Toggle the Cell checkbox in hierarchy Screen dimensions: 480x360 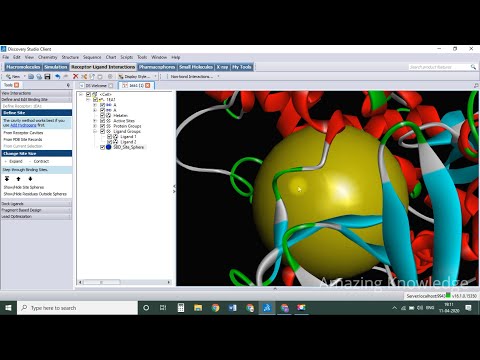[88, 95]
